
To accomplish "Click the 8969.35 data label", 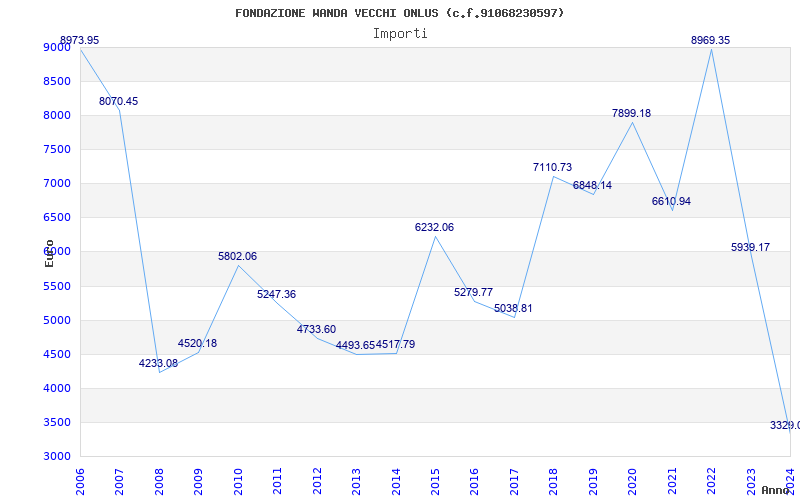I will (711, 40).
